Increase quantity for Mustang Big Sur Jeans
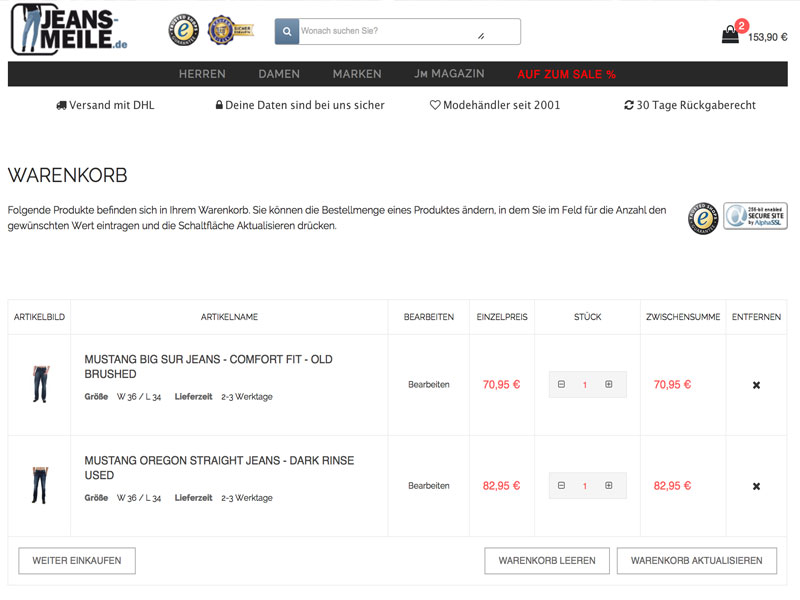800x600 pixels. (x=609, y=384)
